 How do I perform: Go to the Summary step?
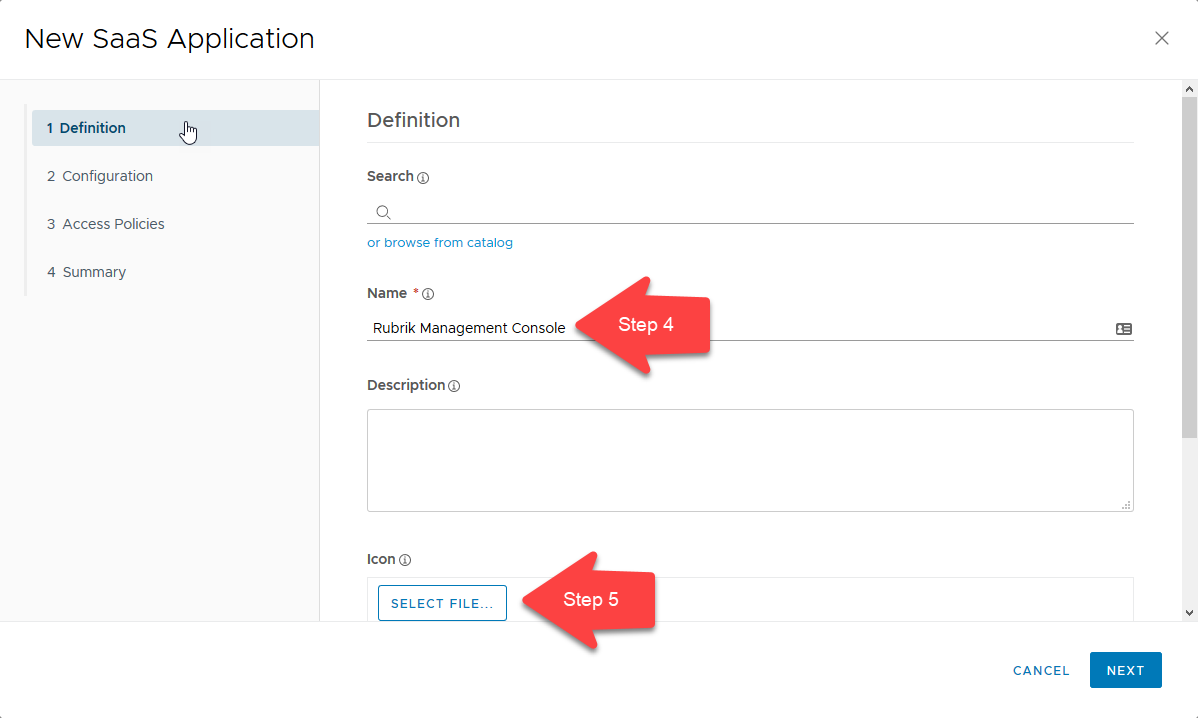click(x=94, y=271)
